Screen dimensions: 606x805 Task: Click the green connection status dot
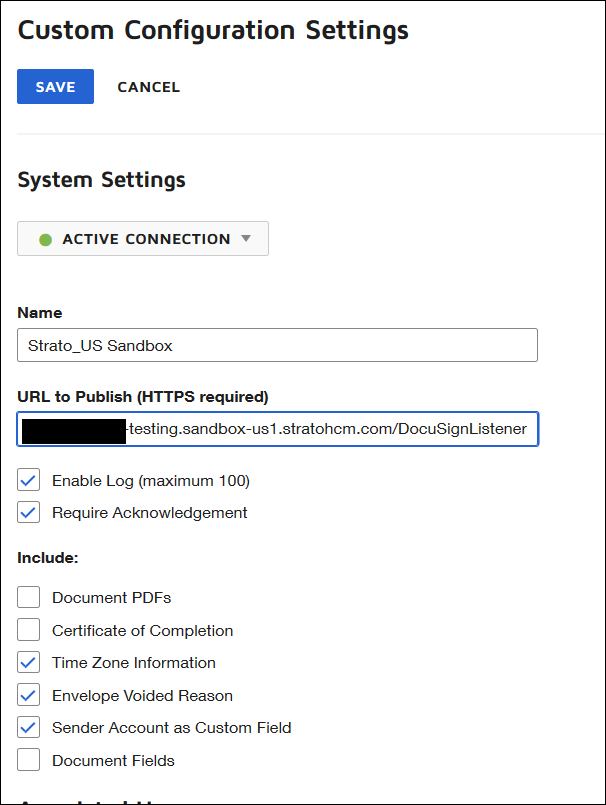[x=45, y=240]
